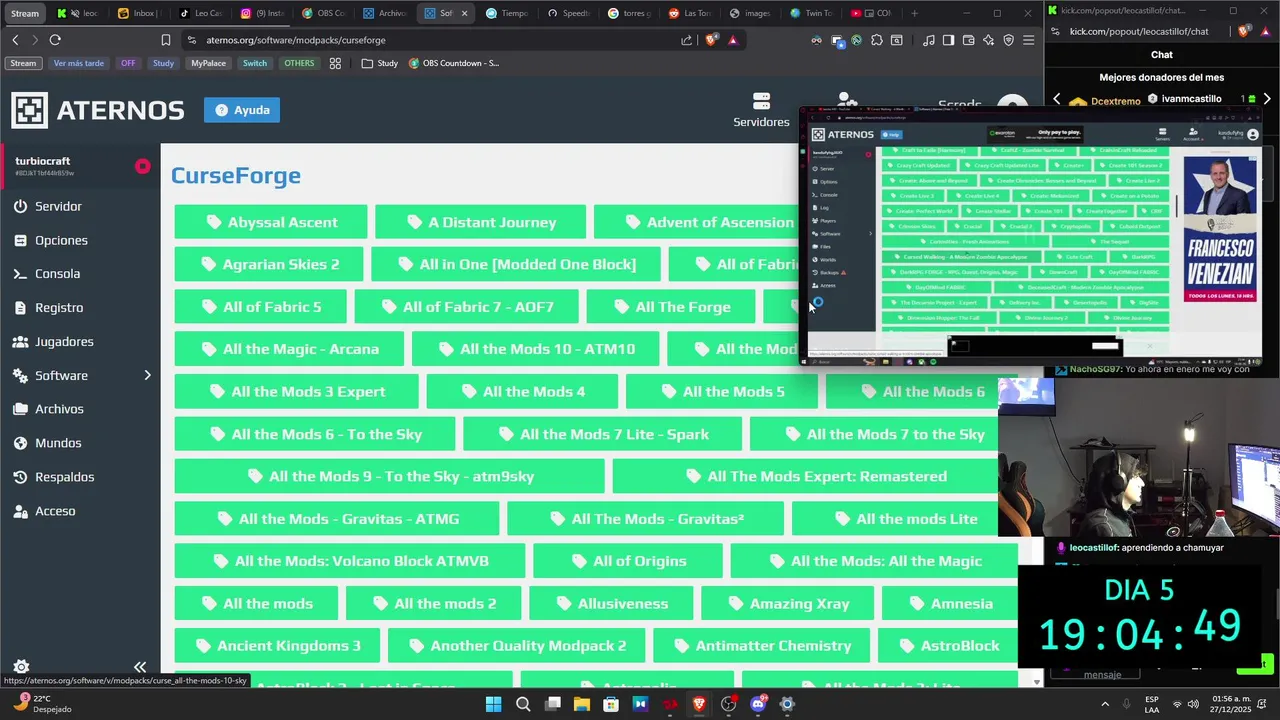Open Servidores in the header
1280x720 pixels.
(761, 110)
